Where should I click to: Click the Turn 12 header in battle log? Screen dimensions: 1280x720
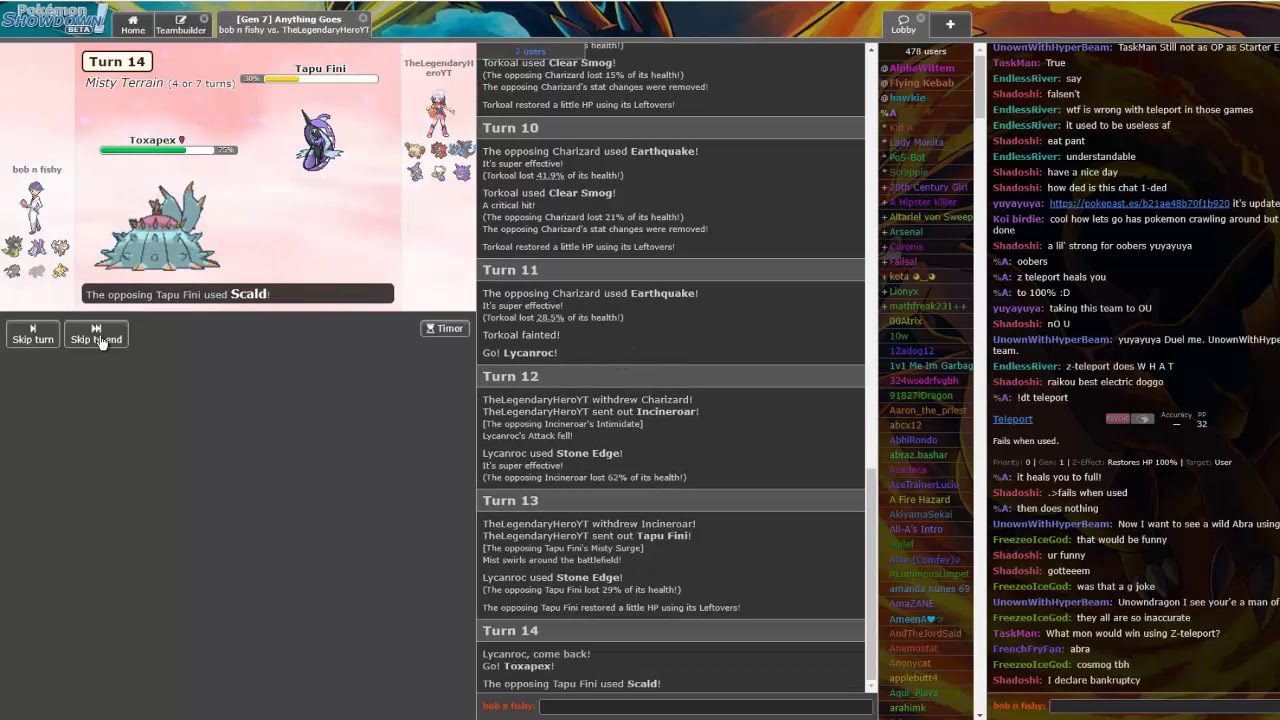point(670,376)
